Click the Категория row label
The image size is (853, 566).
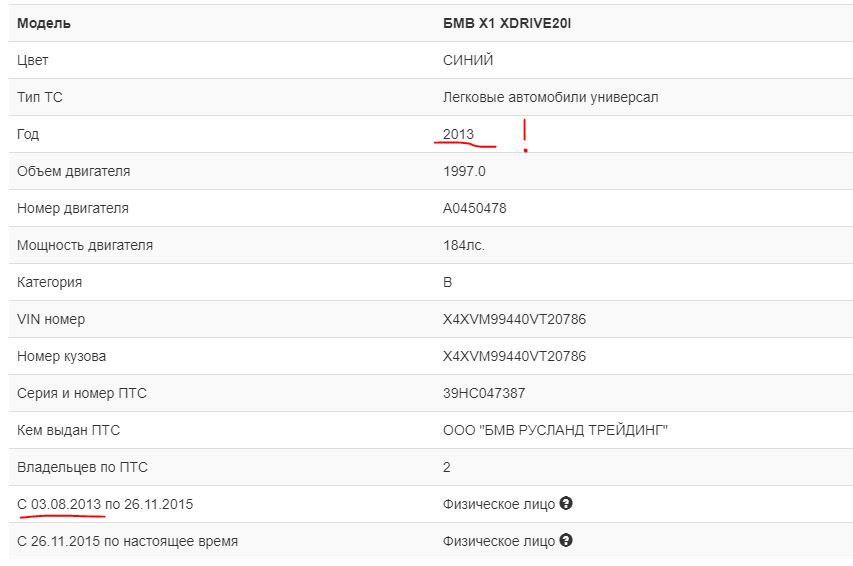[49, 282]
